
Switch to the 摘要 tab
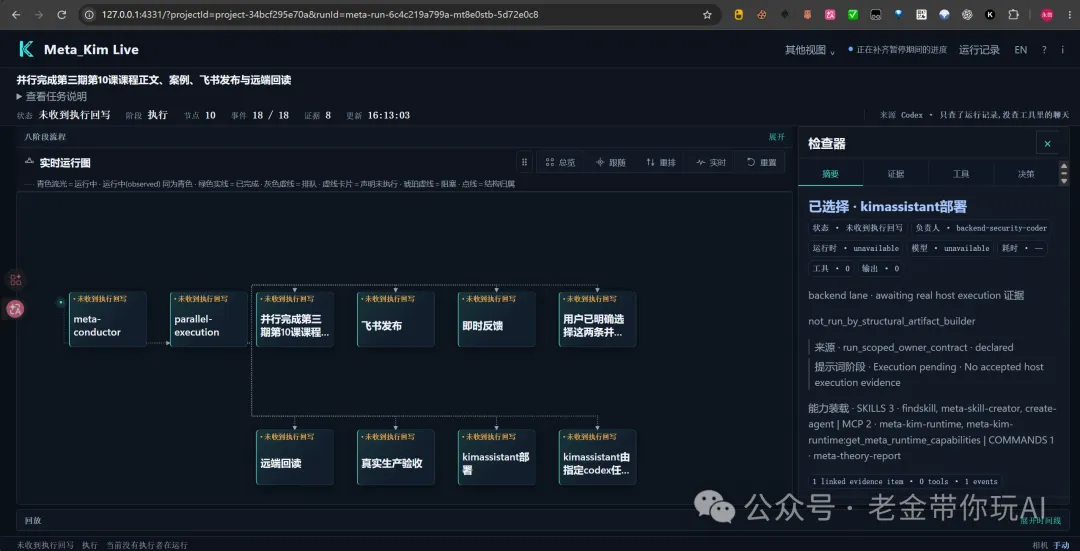[x=830, y=174]
